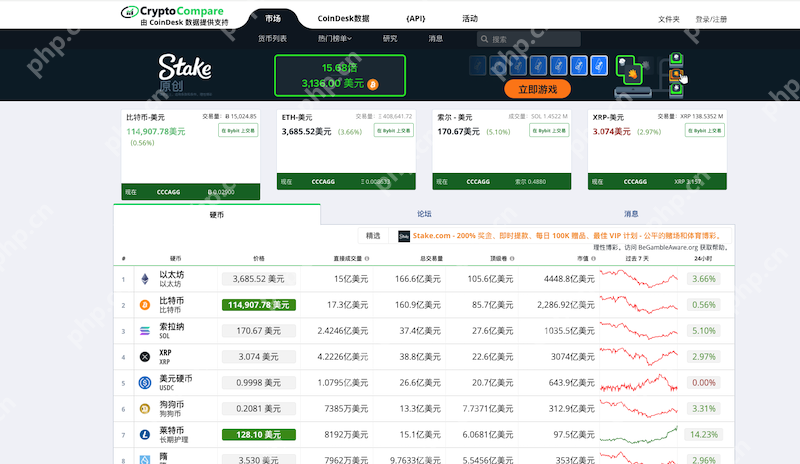The height and width of the screenshot is (464, 800).
Task: Click the Bybit button on XRP-美元 card
Action: [x=705, y=131]
